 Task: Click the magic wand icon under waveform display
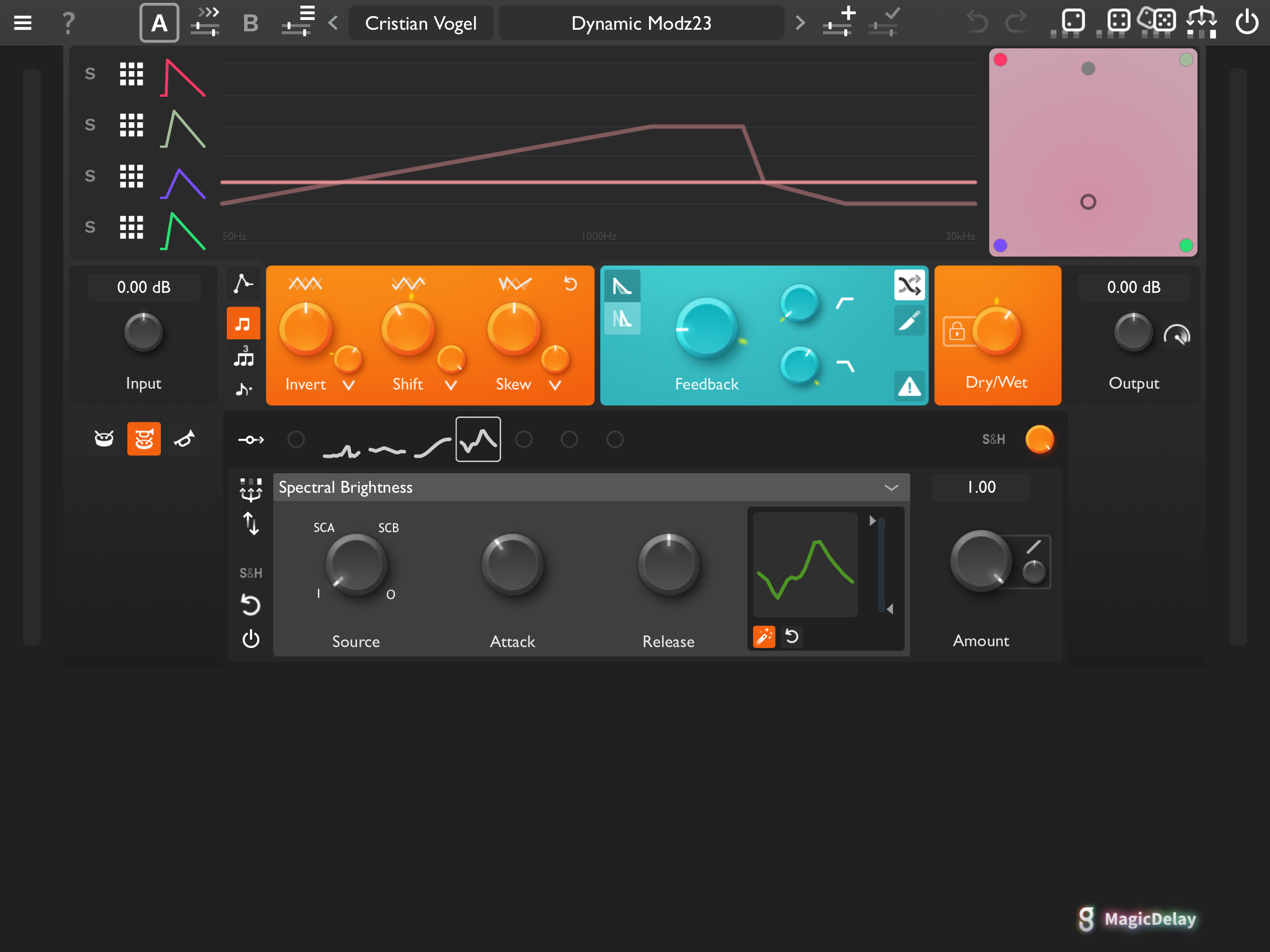pyautogui.click(x=764, y=637)
